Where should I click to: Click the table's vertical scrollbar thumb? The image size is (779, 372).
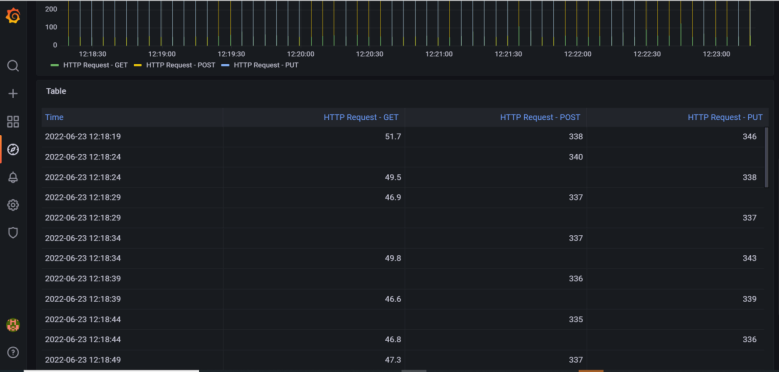(x=767, y=157)
